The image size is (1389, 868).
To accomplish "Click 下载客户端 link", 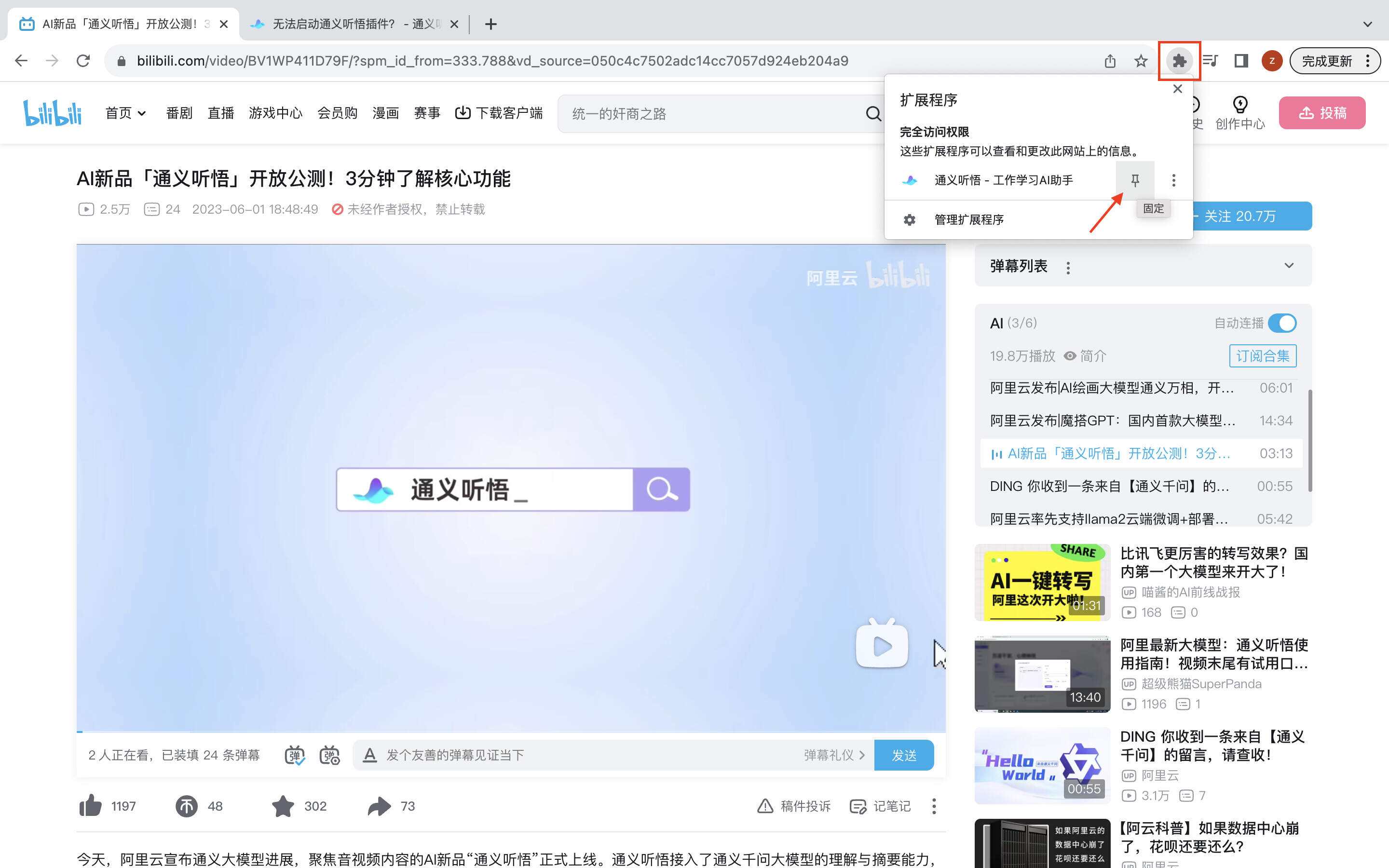I will 499,113.
